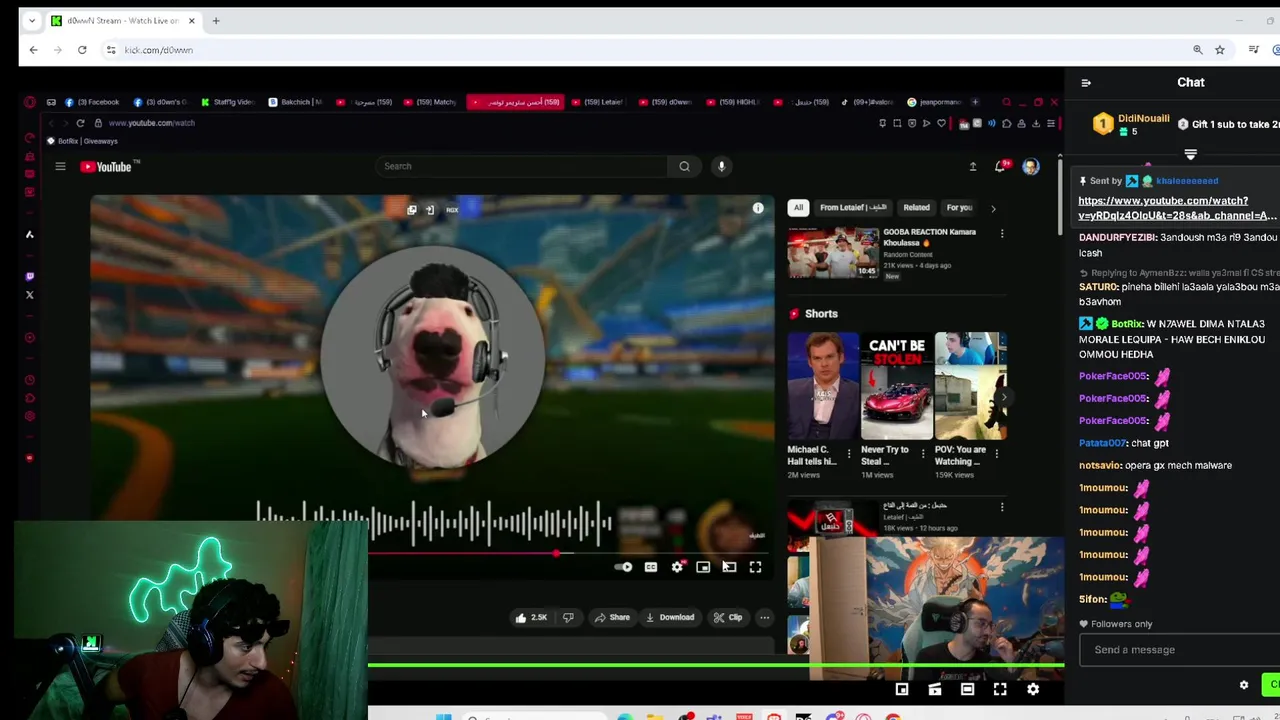Collapse Kick chat with top-left icon
The image size is (1280, 720).
point(1086,83)
